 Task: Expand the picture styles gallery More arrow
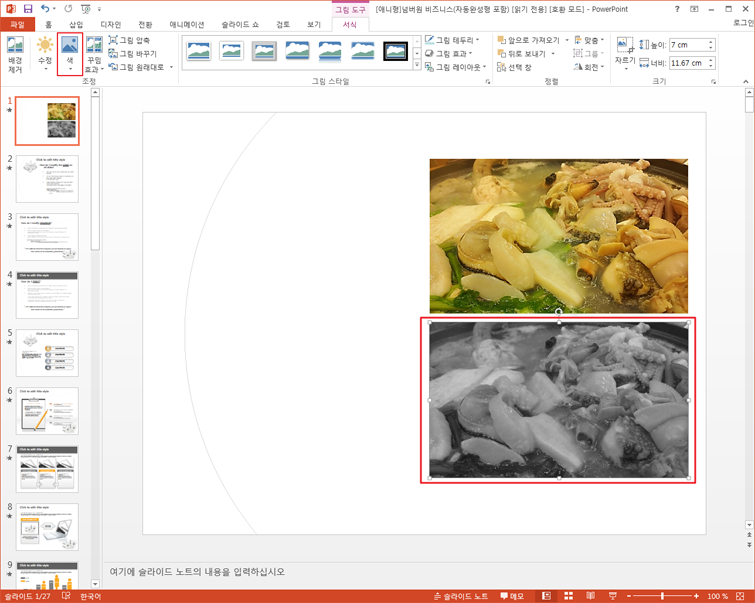tap(417, 65)
